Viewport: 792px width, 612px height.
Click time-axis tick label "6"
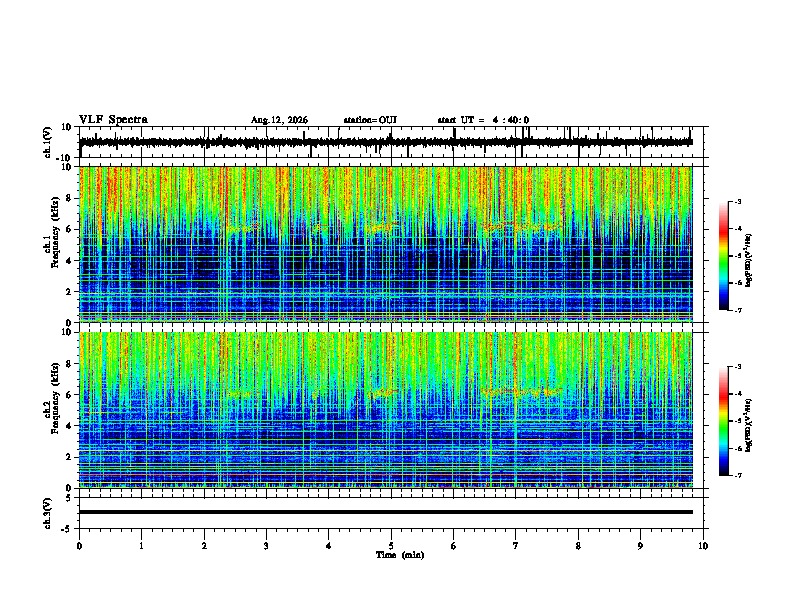[x=454, y=546]
